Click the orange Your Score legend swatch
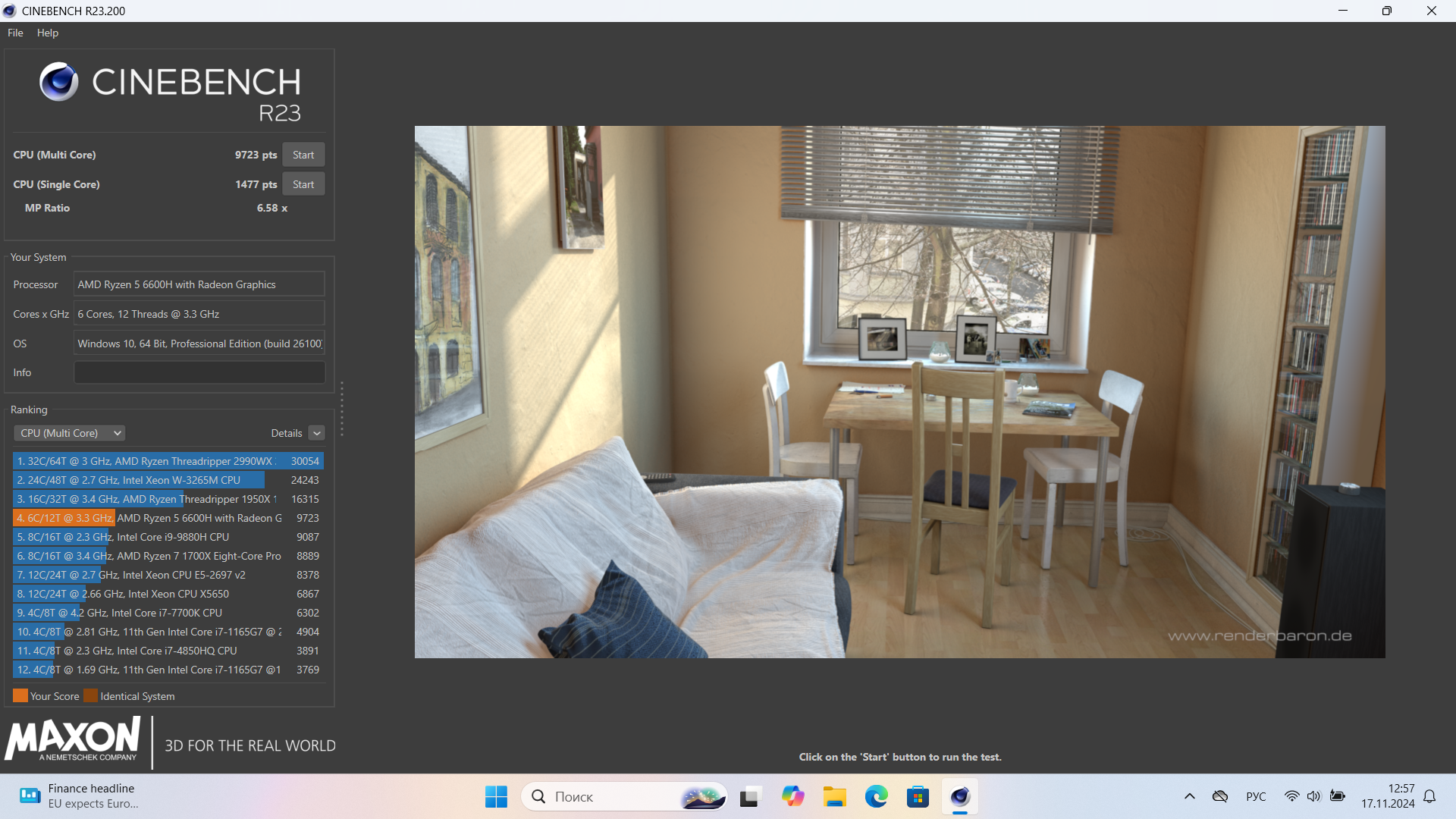The image size is (1456, 819). tap(20, 696)
